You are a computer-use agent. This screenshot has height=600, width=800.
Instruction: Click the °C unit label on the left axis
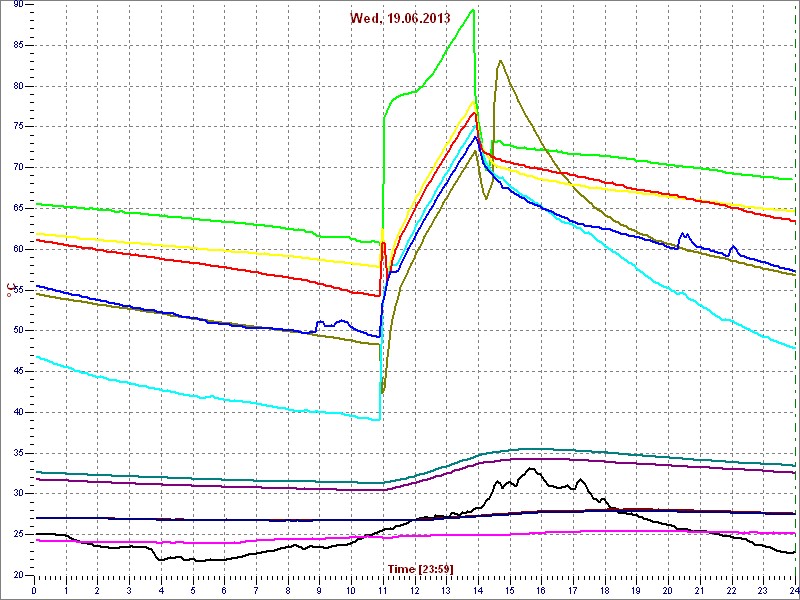pos(12,291)
